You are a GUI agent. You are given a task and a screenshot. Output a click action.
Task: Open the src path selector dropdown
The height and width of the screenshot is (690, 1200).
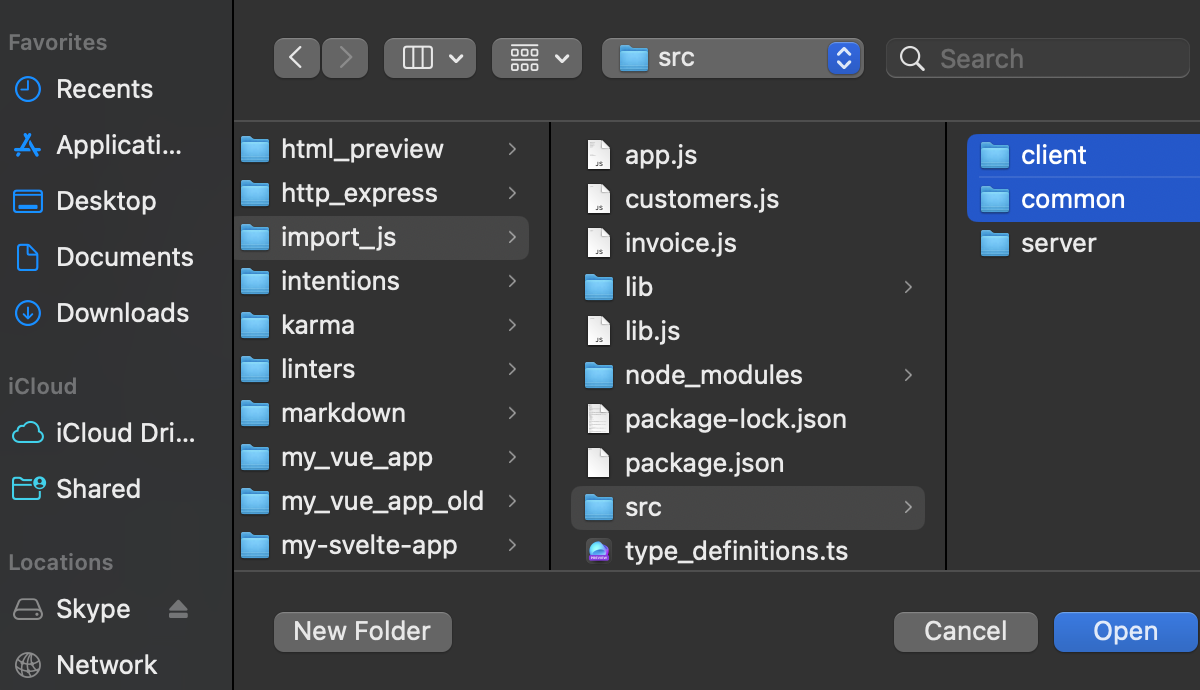733,57
